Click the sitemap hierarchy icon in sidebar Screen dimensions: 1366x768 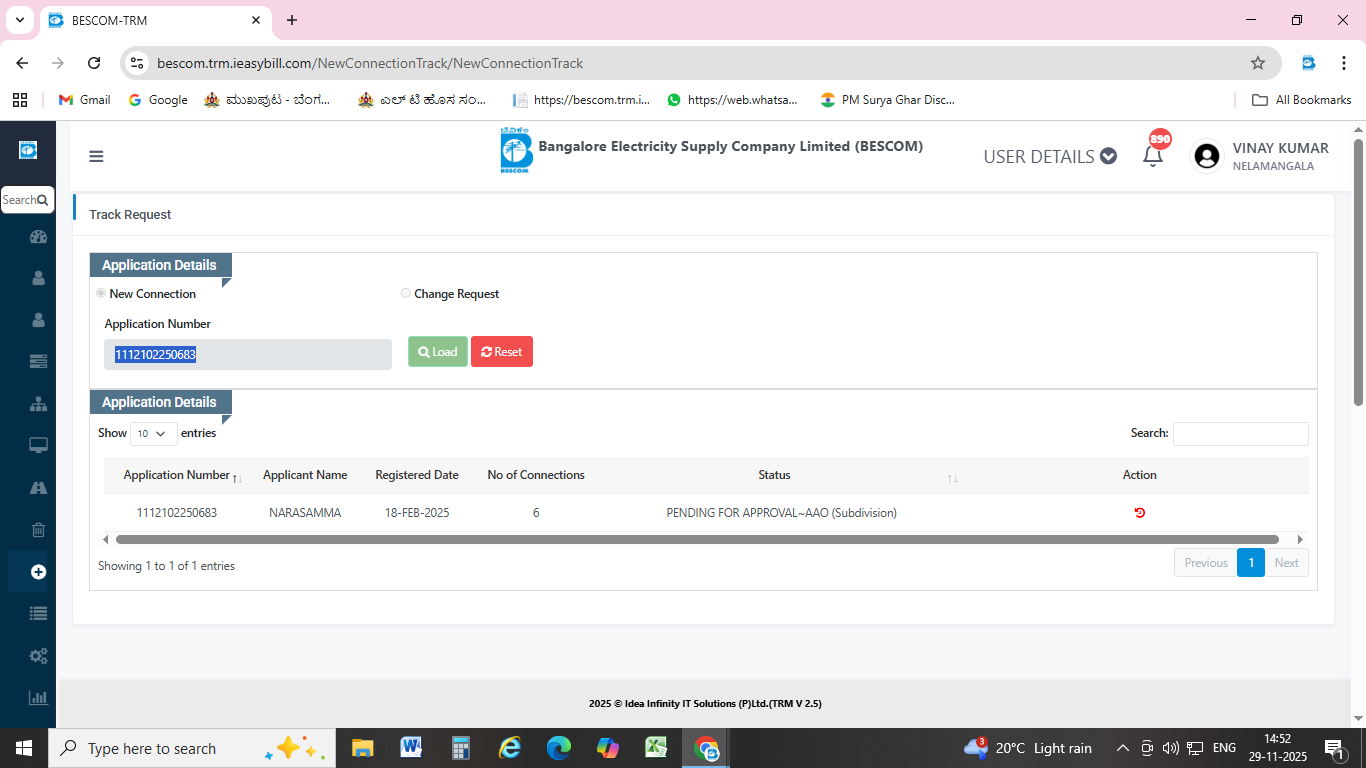pos(38,404)
